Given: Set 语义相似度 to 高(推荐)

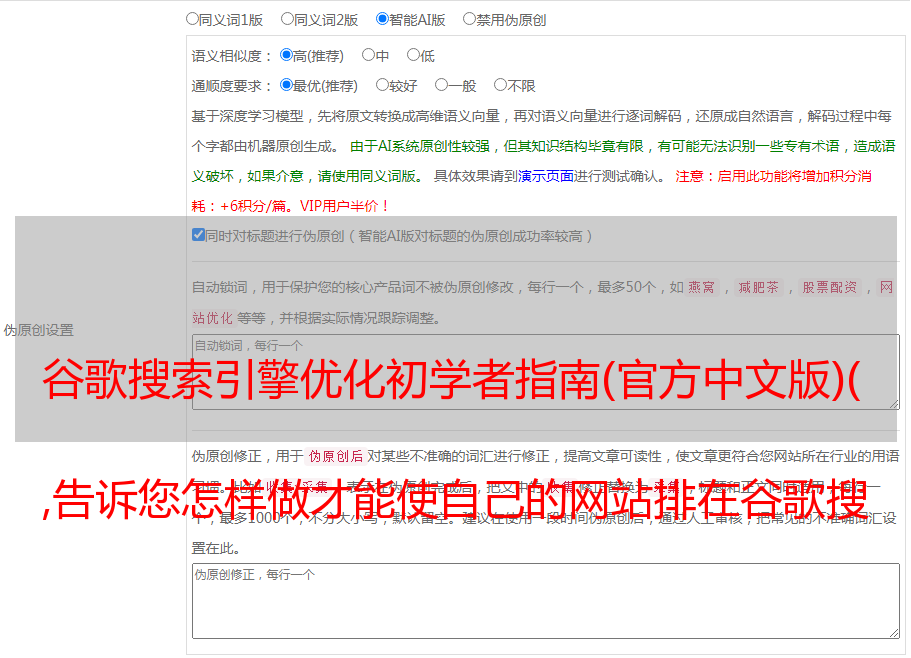Looking at the screenshot, I should pyautogui.click(x=286, y=55).
